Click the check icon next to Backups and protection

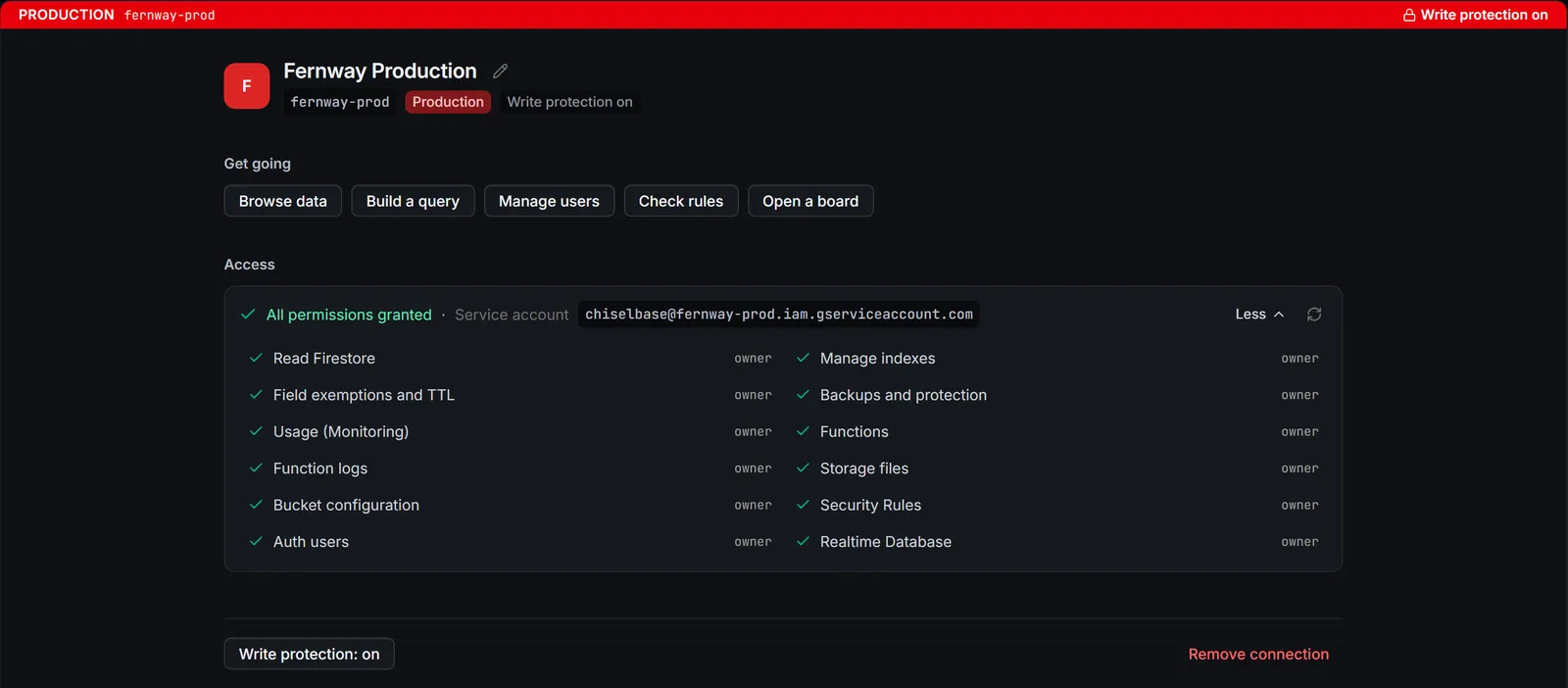803,395
